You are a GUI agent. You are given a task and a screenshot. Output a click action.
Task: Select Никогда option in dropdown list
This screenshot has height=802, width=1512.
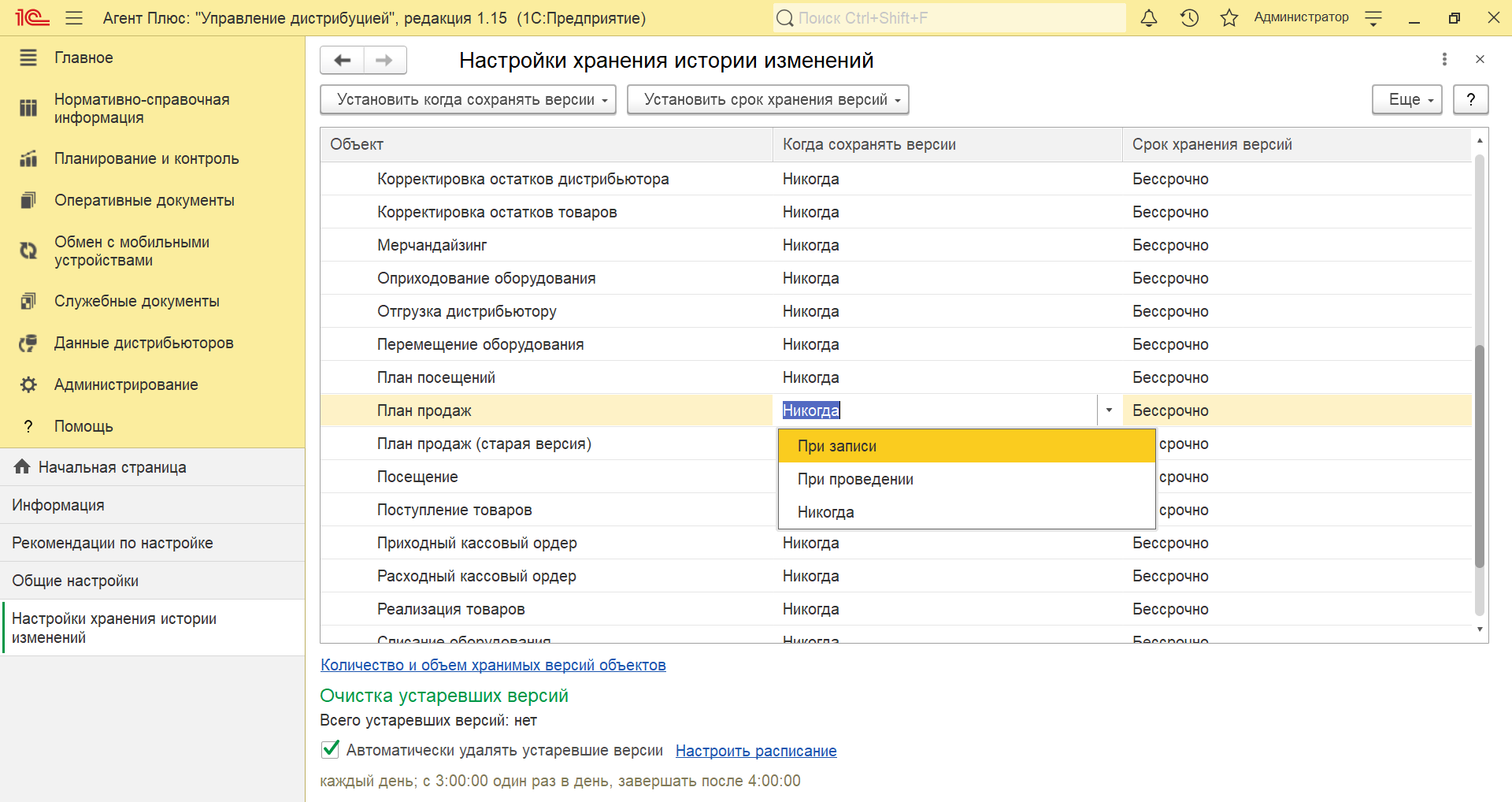(x=966, y=512)
